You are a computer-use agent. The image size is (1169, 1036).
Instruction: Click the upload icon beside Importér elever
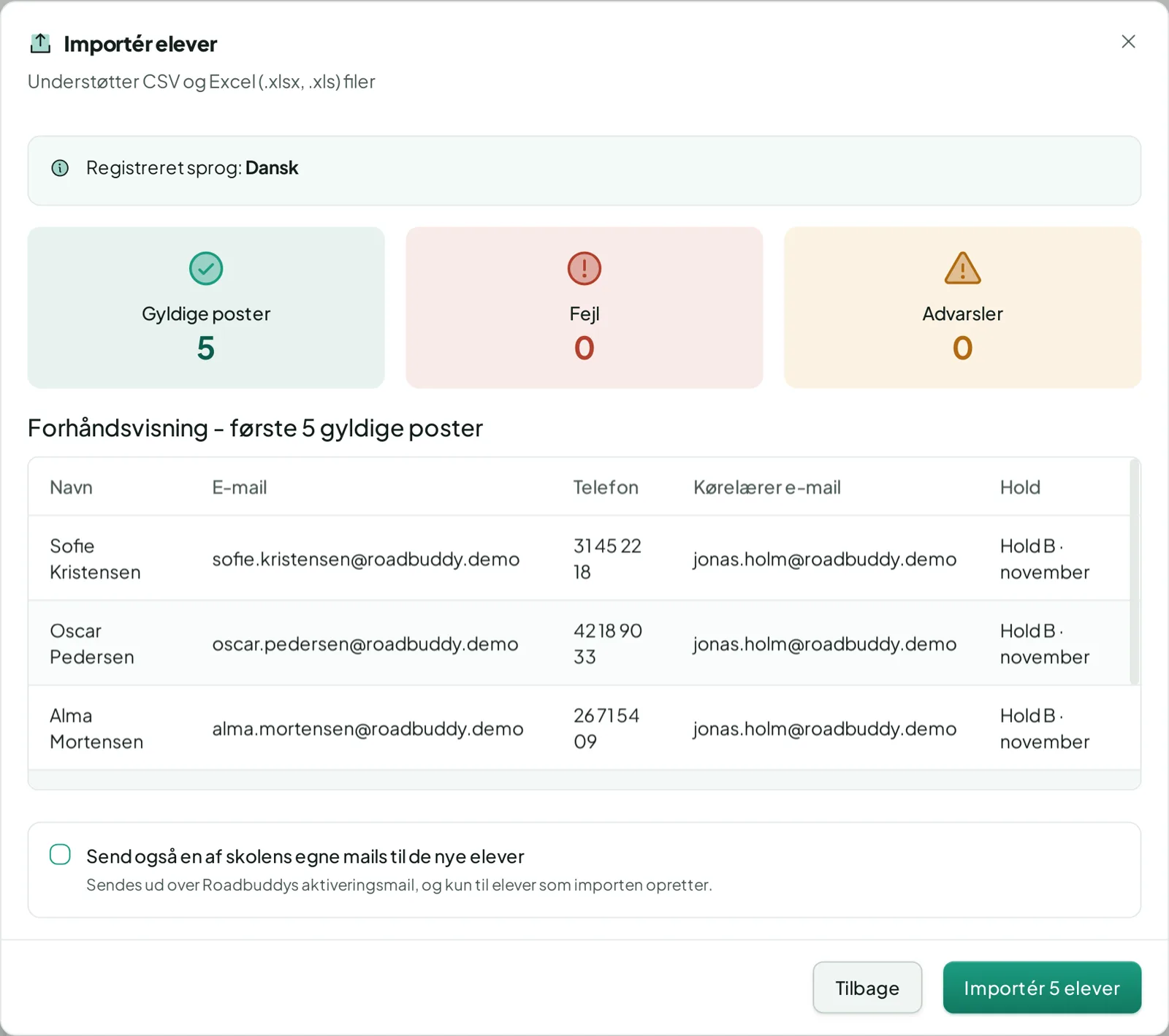[40, 44]
